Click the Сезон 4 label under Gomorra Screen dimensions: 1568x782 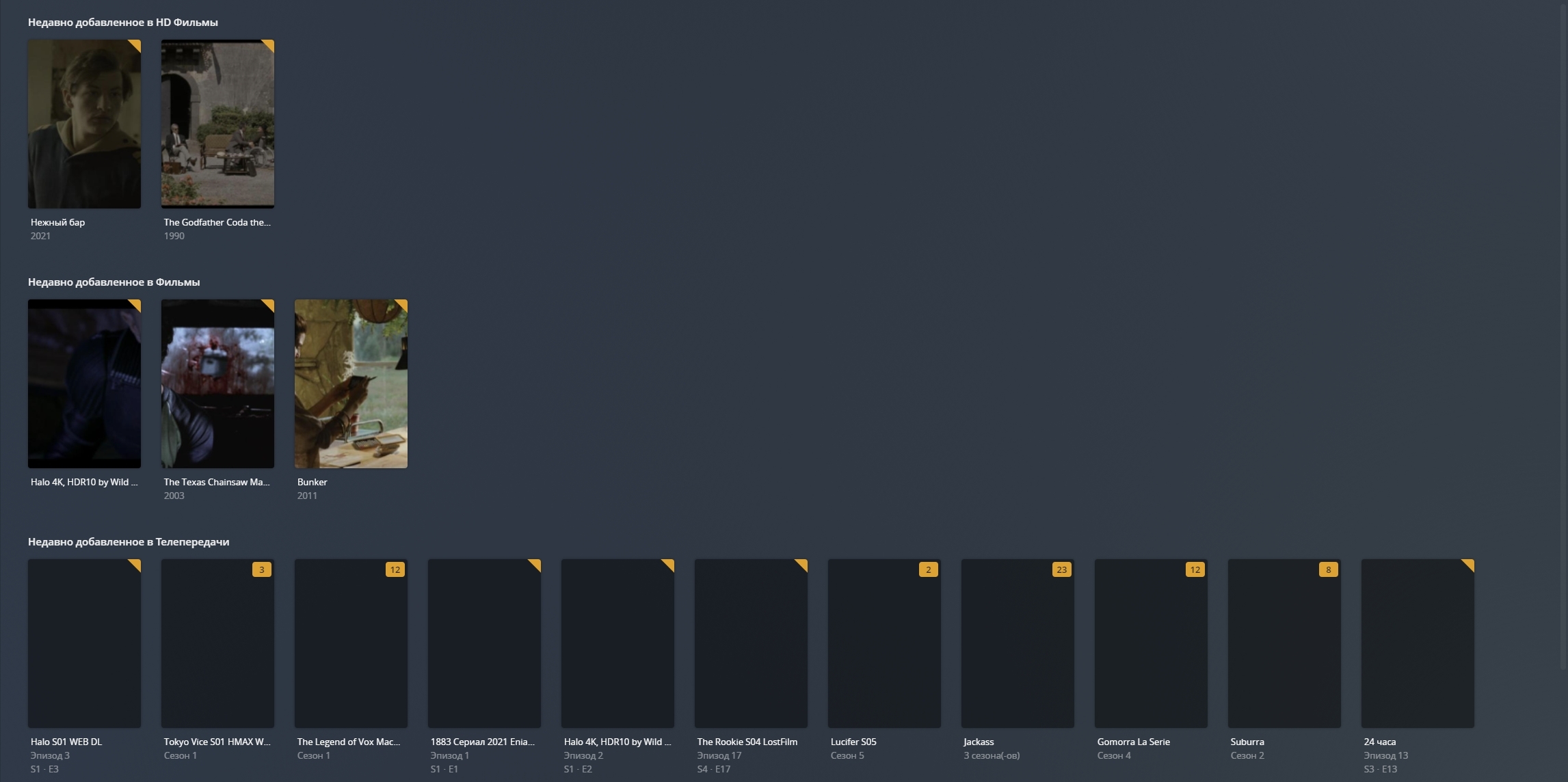tap(1113, 755)
